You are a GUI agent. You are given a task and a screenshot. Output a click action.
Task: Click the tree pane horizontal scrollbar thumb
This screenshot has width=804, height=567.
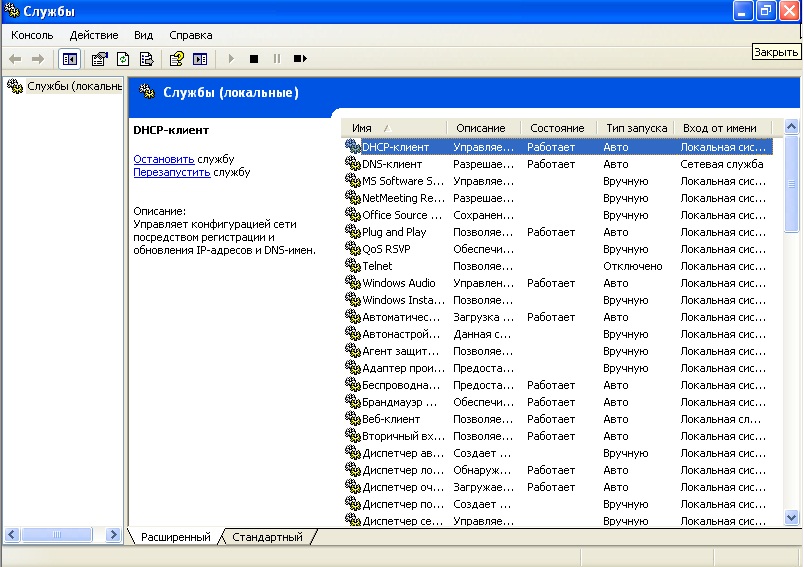(x=57, y=535)
